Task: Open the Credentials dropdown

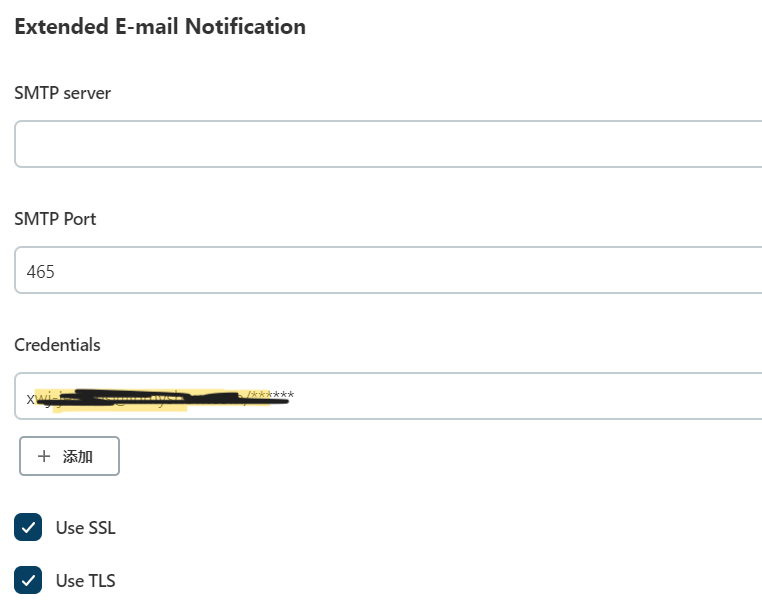Action: click(x=500, y=396)
